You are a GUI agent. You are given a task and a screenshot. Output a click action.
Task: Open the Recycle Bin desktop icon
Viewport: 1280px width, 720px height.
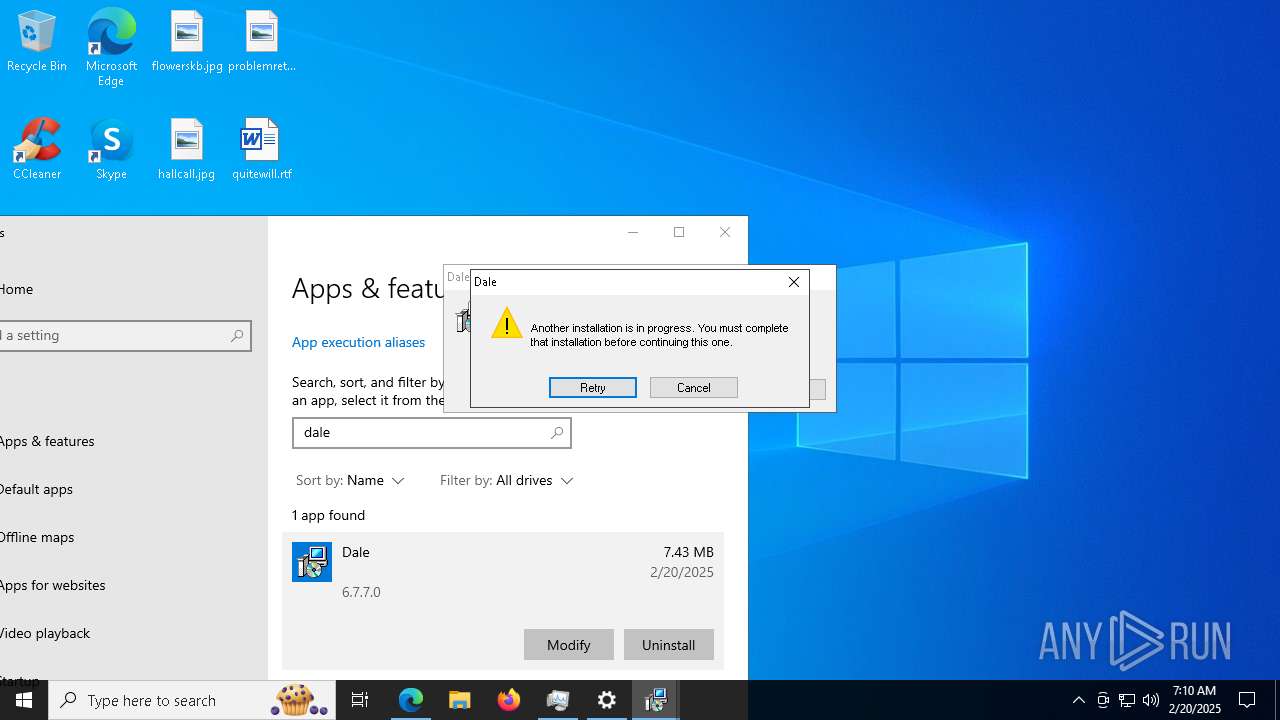(37, 42)
